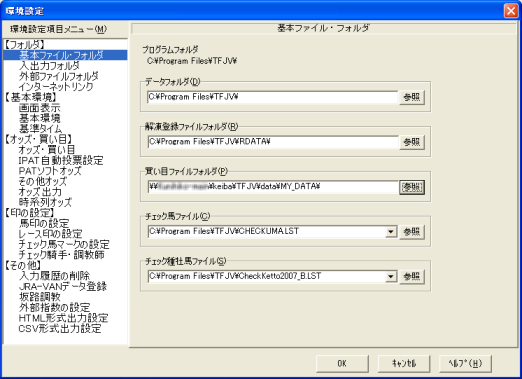
Task: Click the データフォルダ path input field
Action: (272, 97)
